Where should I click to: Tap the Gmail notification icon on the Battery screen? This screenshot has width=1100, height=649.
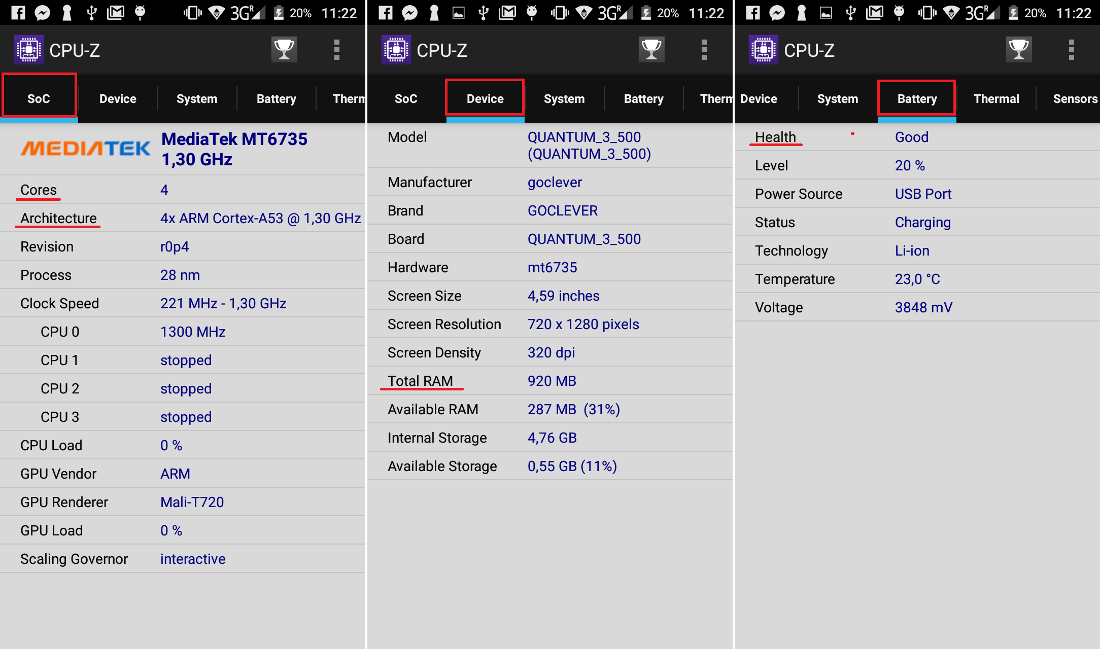[x=875, y=13]
